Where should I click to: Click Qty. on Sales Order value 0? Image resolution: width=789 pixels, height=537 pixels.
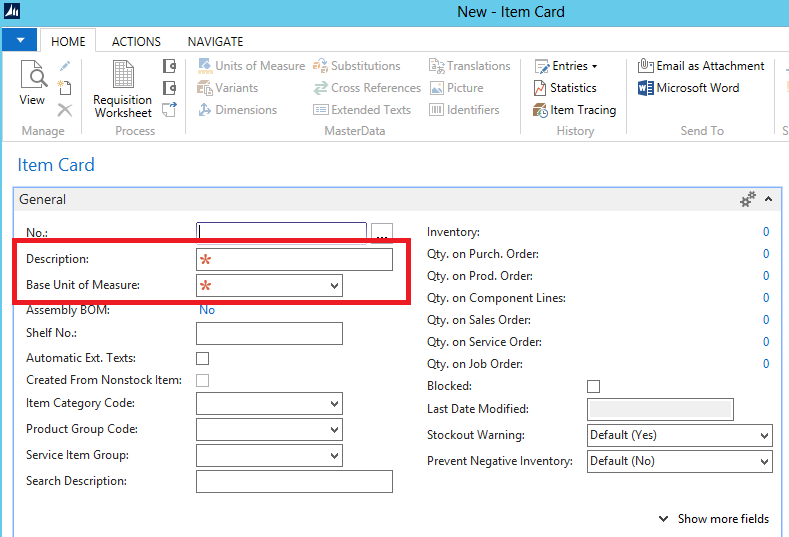tap(766, 320)
